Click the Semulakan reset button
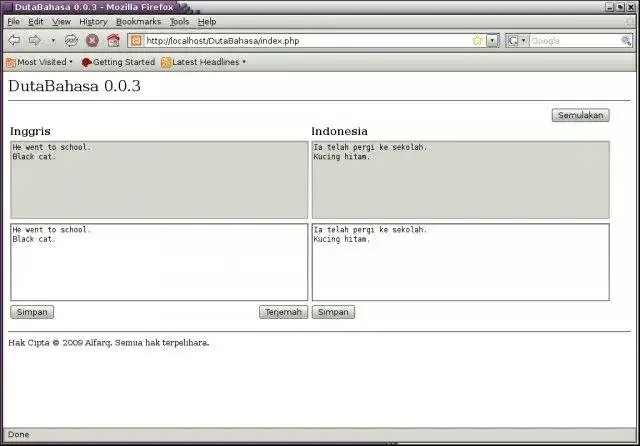The height and width of the screenshot is (446, 640). point(580,115)
